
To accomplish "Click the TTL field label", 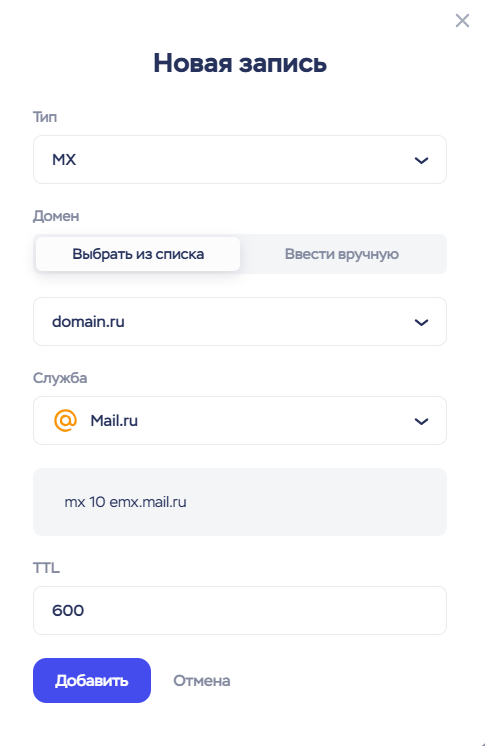I will tap(46, 568).
